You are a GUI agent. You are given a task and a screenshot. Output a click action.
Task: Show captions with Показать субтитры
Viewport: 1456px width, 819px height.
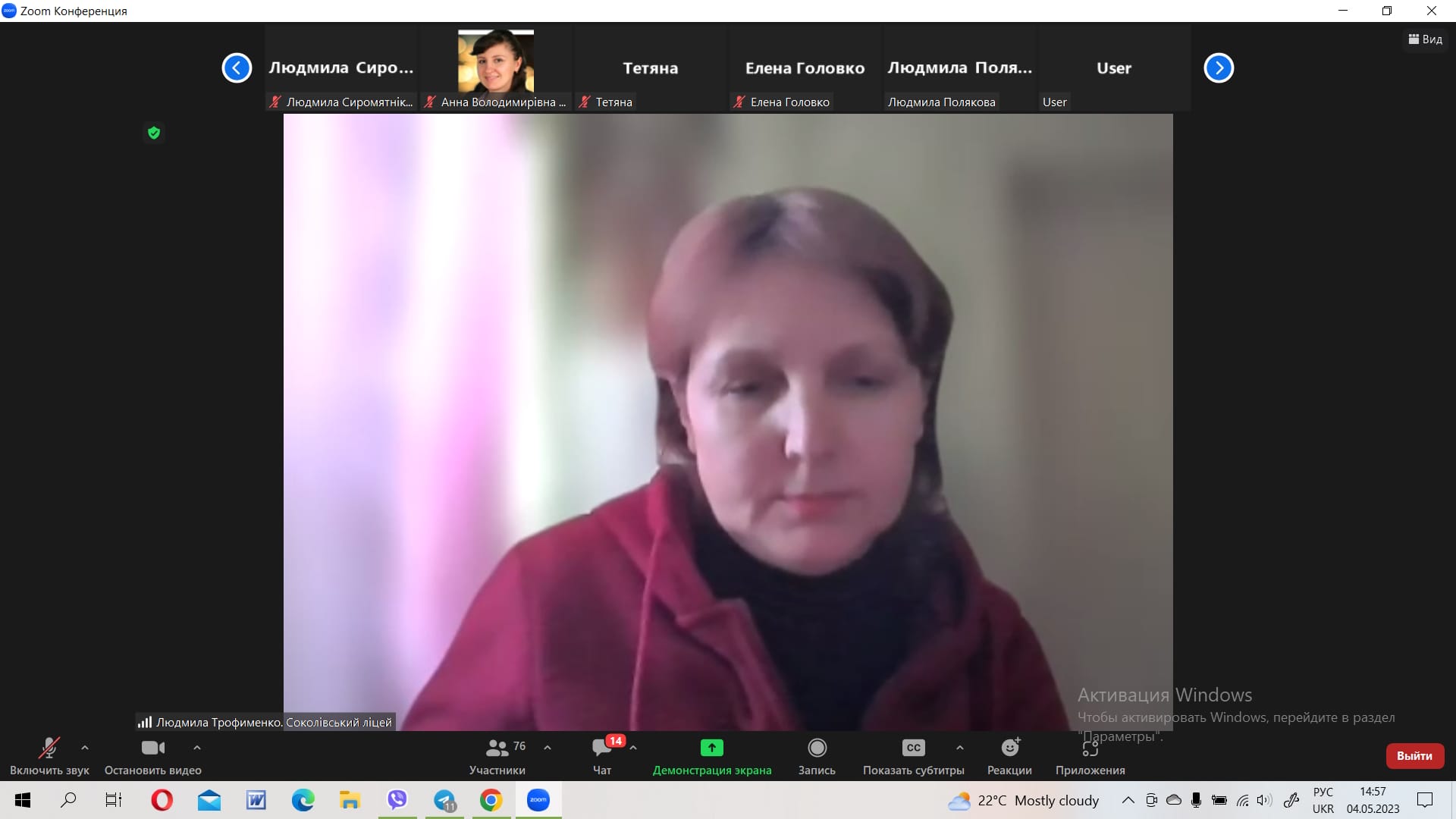(914, 757)
